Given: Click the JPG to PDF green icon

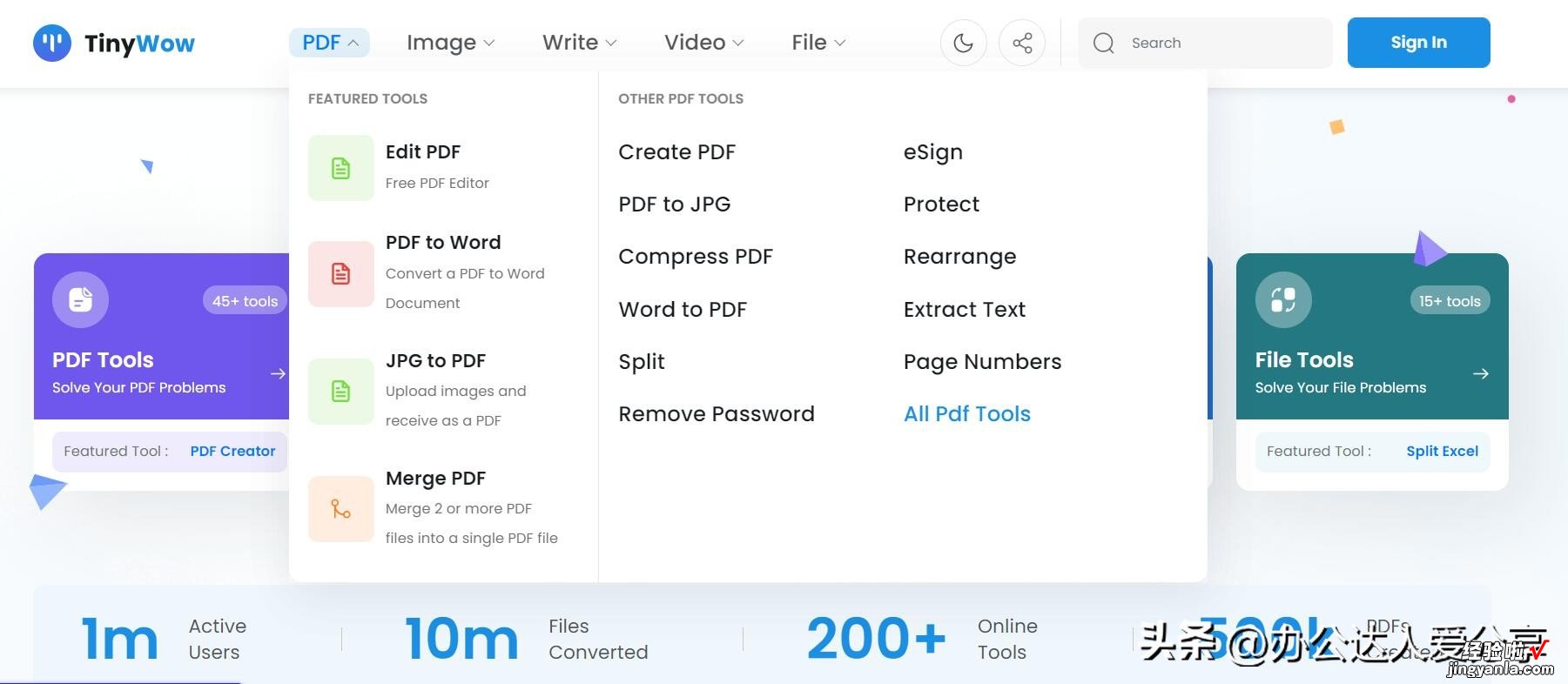Looking at the screenshot, I should [x=341, y=392].
